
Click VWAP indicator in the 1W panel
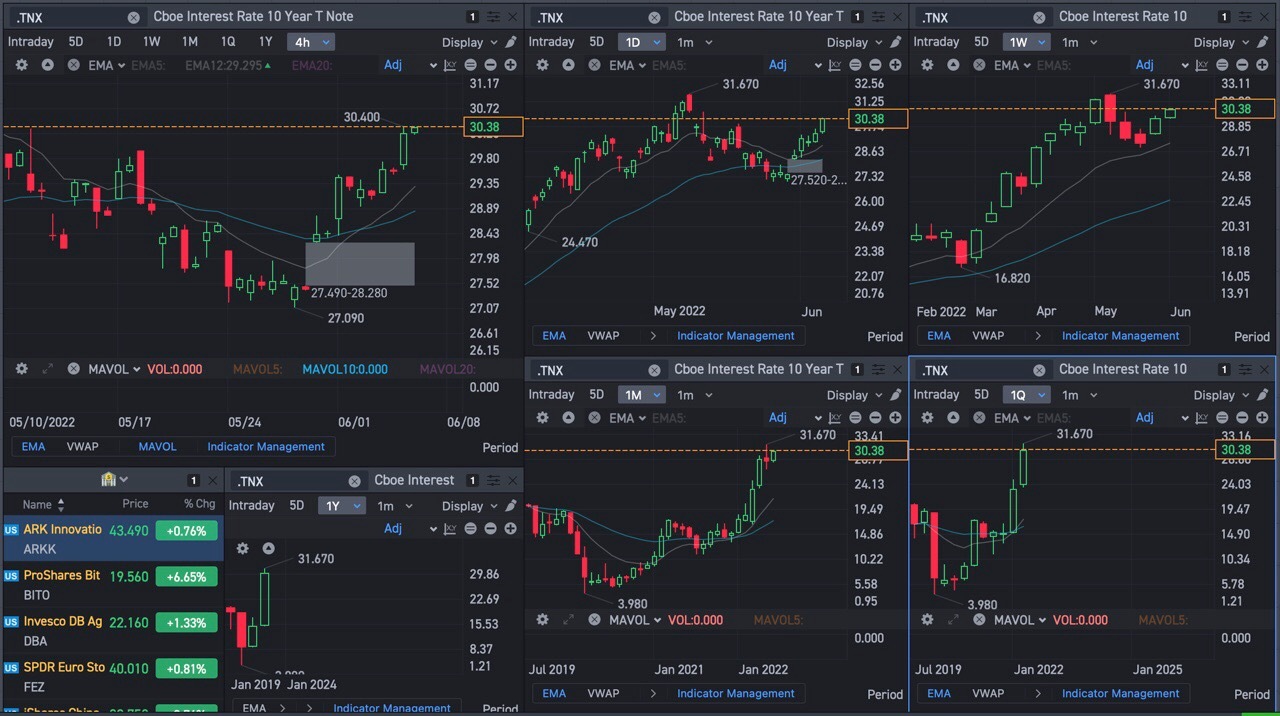click(988, 336)
